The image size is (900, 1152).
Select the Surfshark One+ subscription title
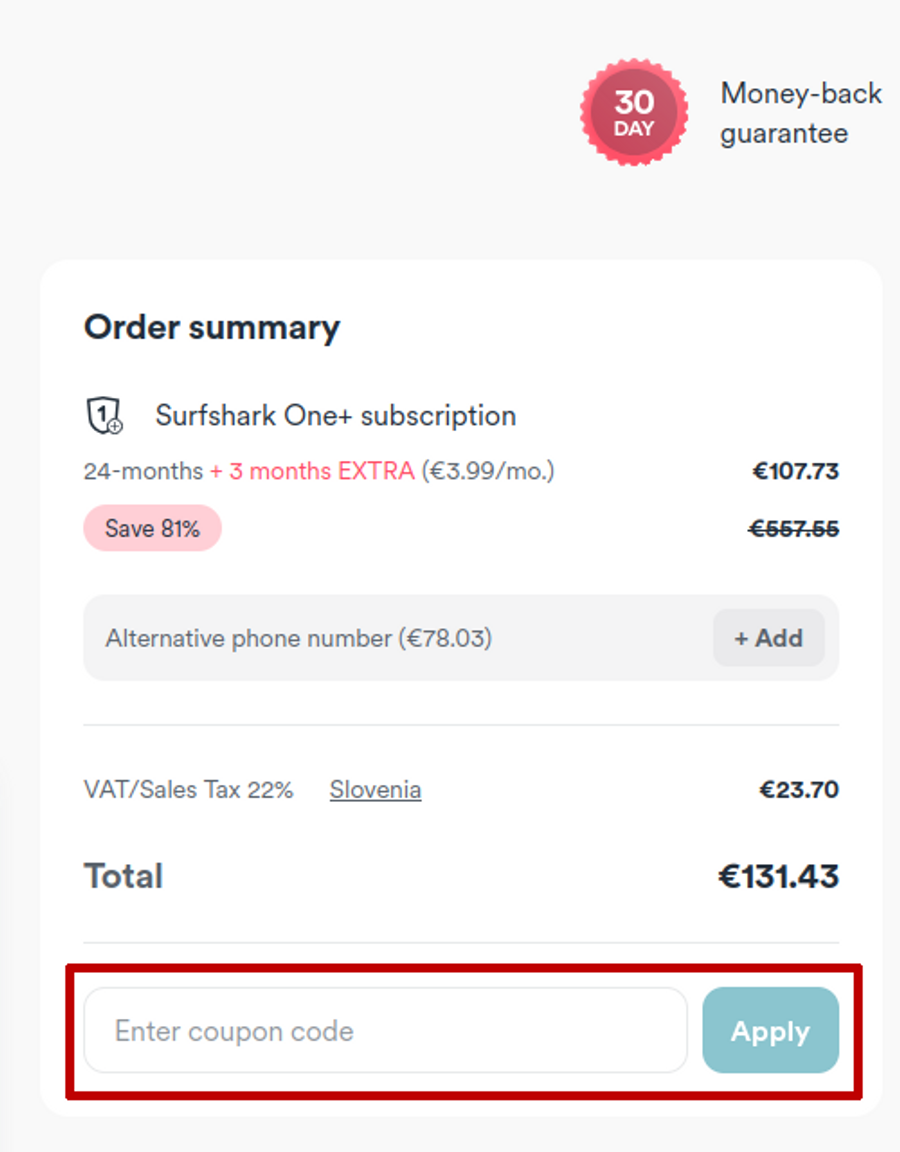[336, 416]
